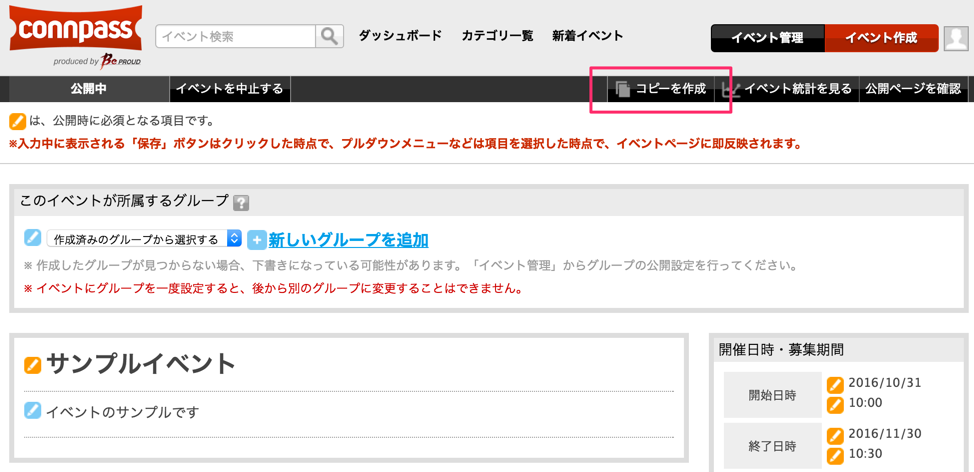This screenshot has height=472, width=974.
Task: Open the user avatar profile icon
Action: pyautogui.click(x=955, y=38)
